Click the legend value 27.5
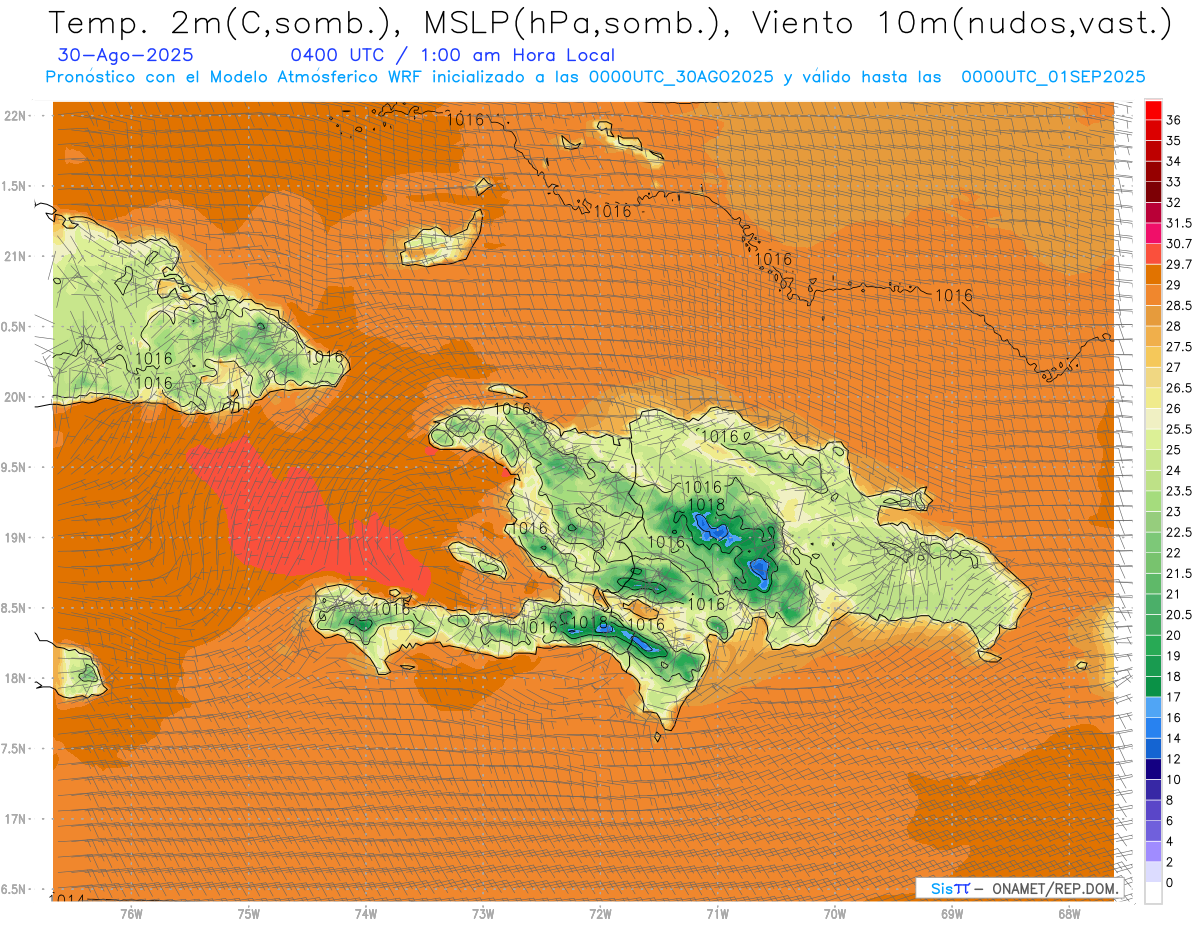Image resolution: width=1200 pixels, height=927 pixels. (1179, 347)
